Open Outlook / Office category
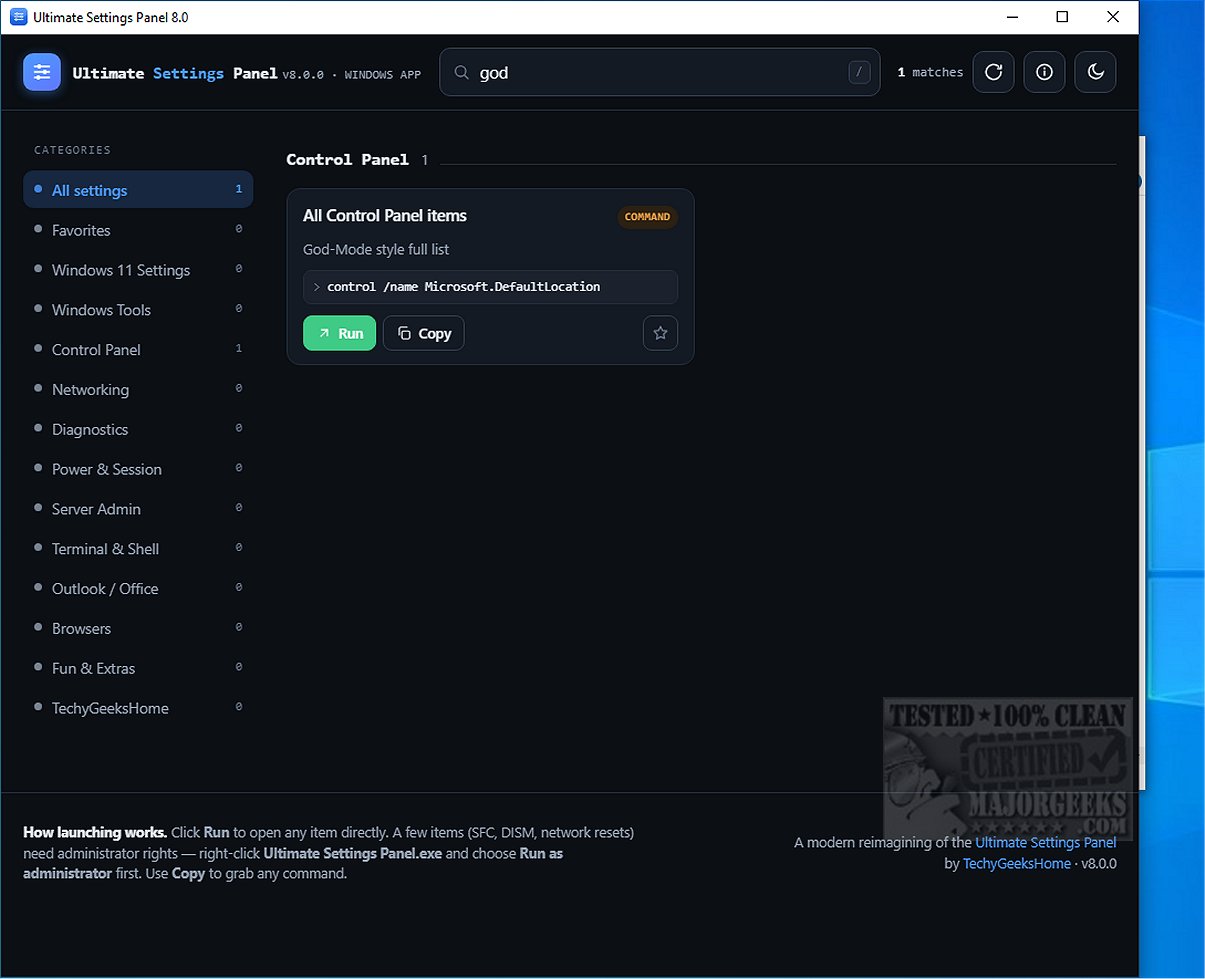Image resolution: width=1205 pixels, height=979 pixels. click(x=138, y=589)
